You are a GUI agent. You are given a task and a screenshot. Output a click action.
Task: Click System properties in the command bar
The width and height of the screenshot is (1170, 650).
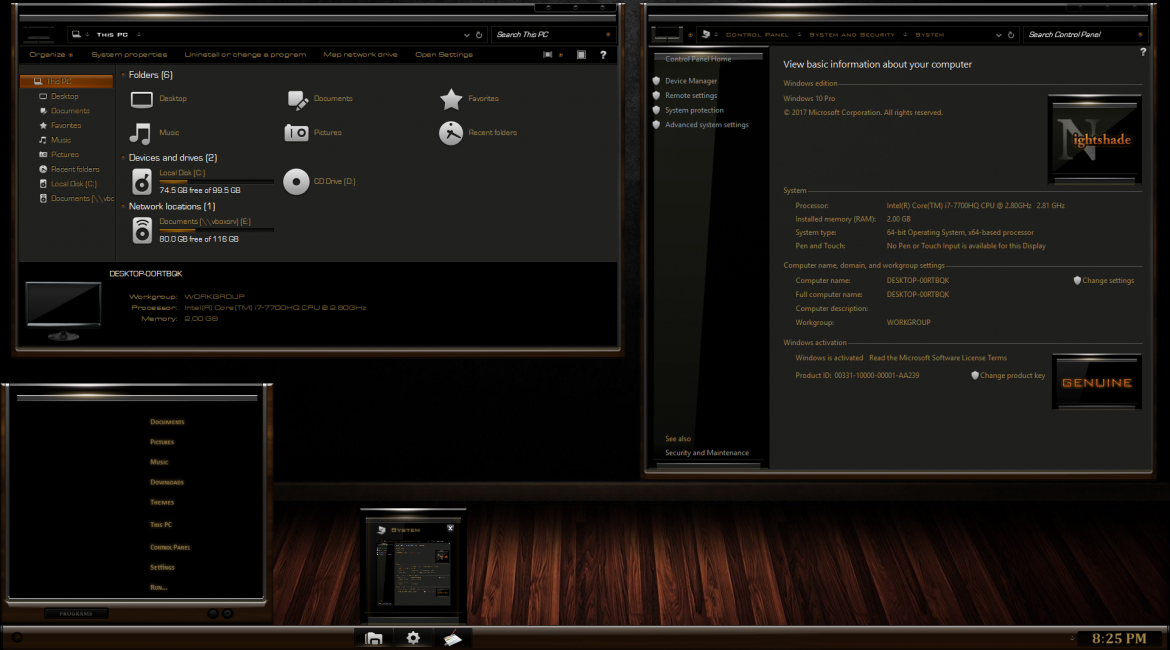coord(129,55)
